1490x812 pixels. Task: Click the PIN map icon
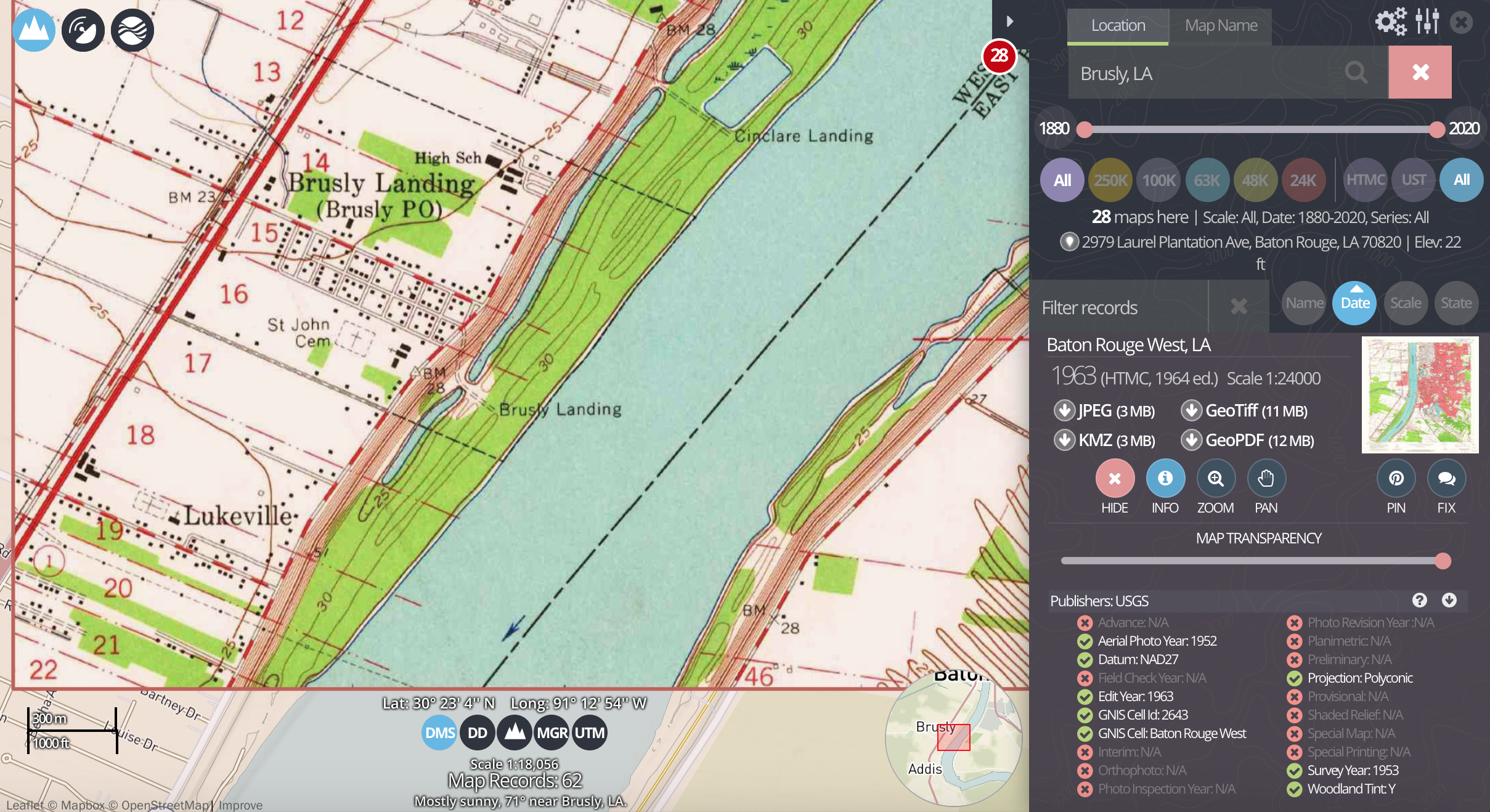click(x=1396, y=479)
